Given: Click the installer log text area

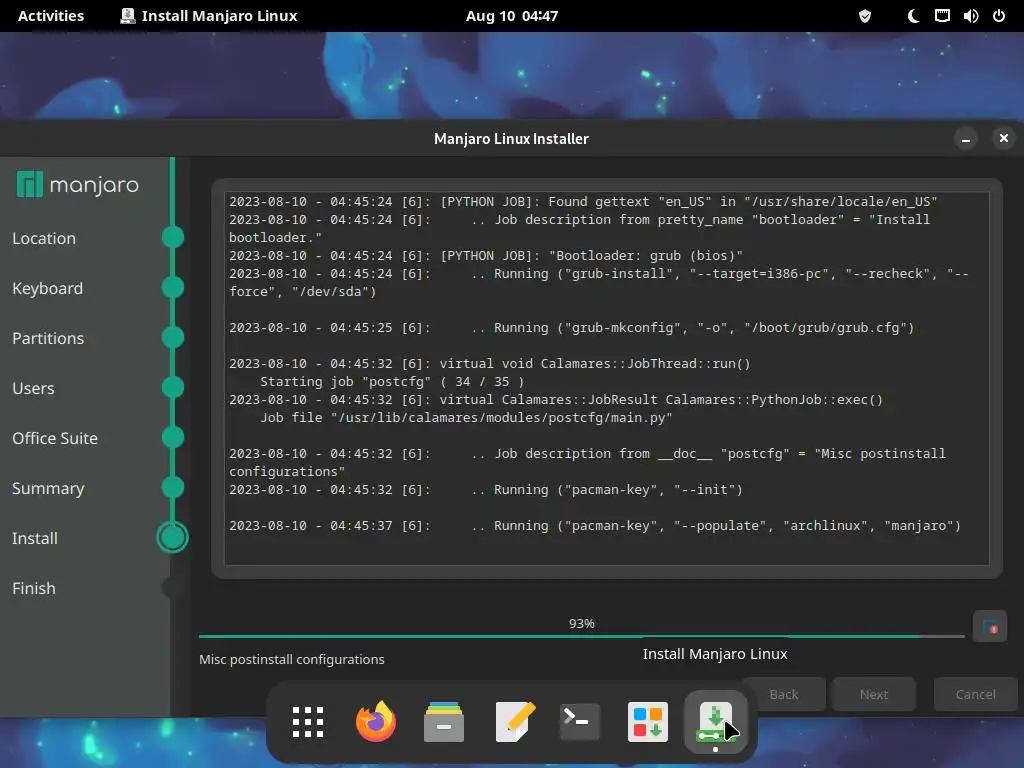Looking at the screenshot, I should [x=607, y=378].
